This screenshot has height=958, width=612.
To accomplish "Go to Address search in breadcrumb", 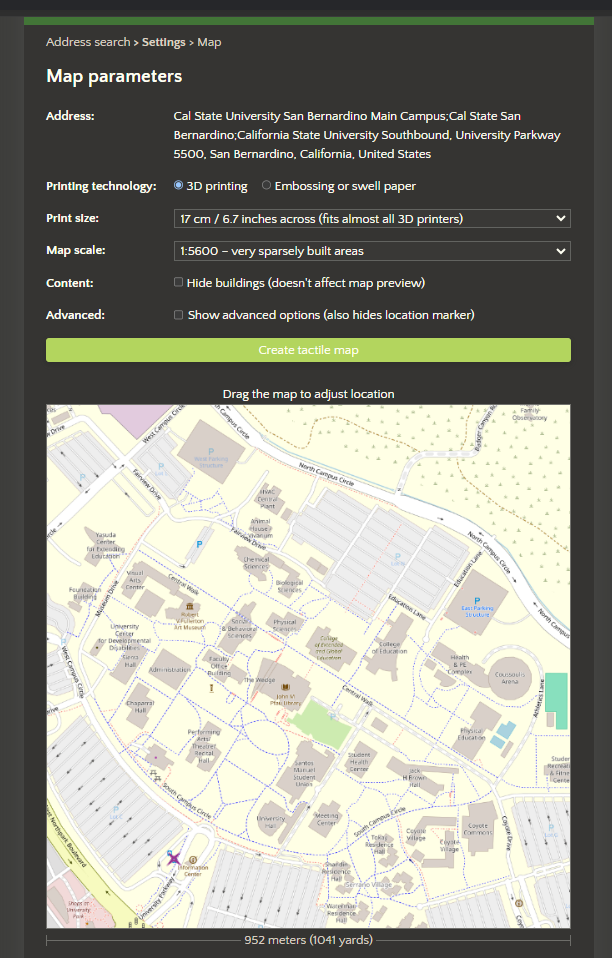I will (x=88, y=42).
